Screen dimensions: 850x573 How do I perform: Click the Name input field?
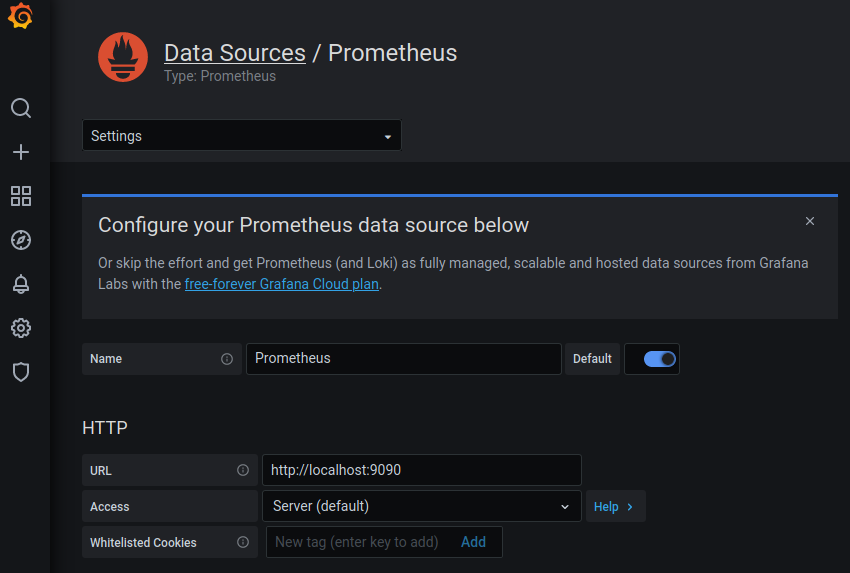click(404, 359)
